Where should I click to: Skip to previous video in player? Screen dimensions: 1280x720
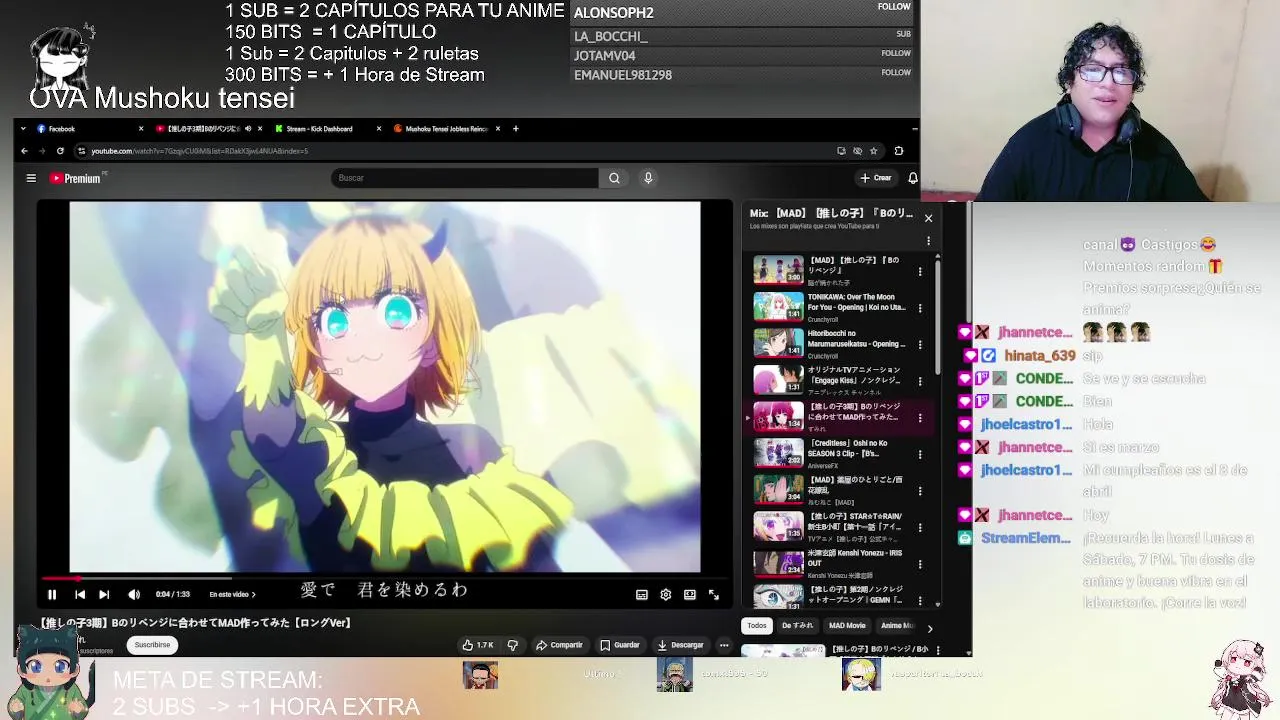[80, 594]
